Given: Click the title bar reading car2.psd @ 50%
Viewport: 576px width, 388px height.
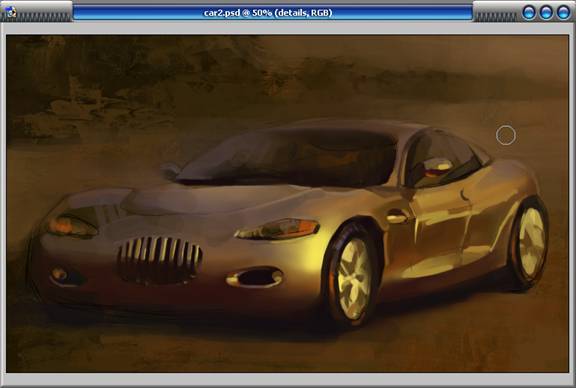Looking at the screenshot, I should tap(273, 13).
